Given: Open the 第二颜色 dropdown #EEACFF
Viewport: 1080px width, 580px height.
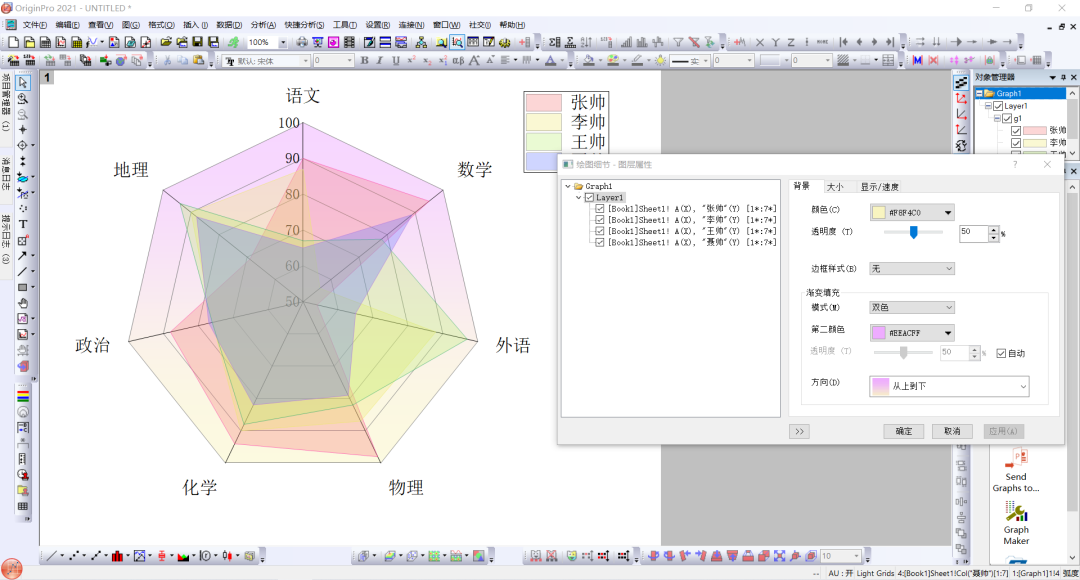Looking at the screenshot, I should (913, 333).
